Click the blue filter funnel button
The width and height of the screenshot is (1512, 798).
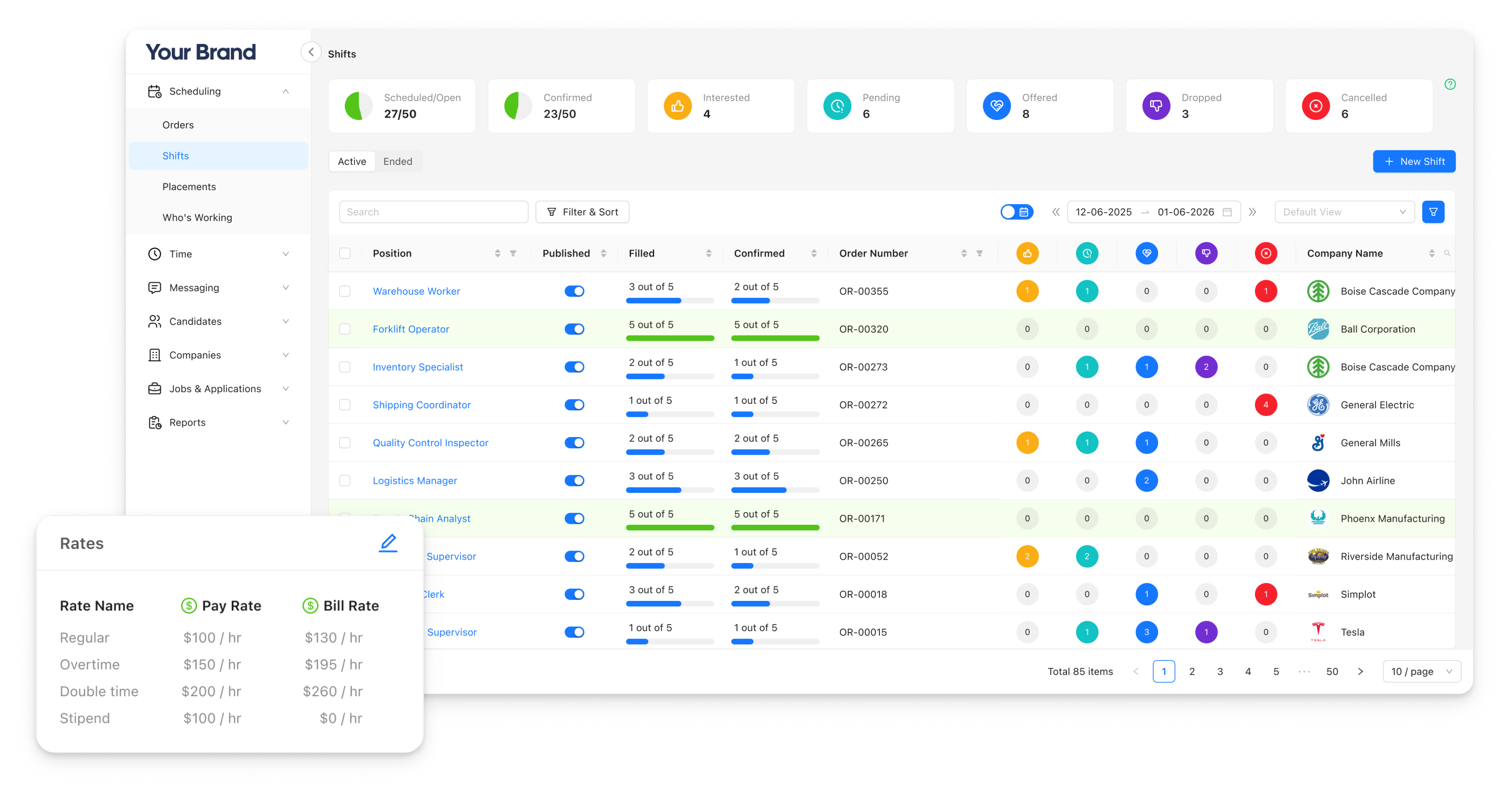1433,212
